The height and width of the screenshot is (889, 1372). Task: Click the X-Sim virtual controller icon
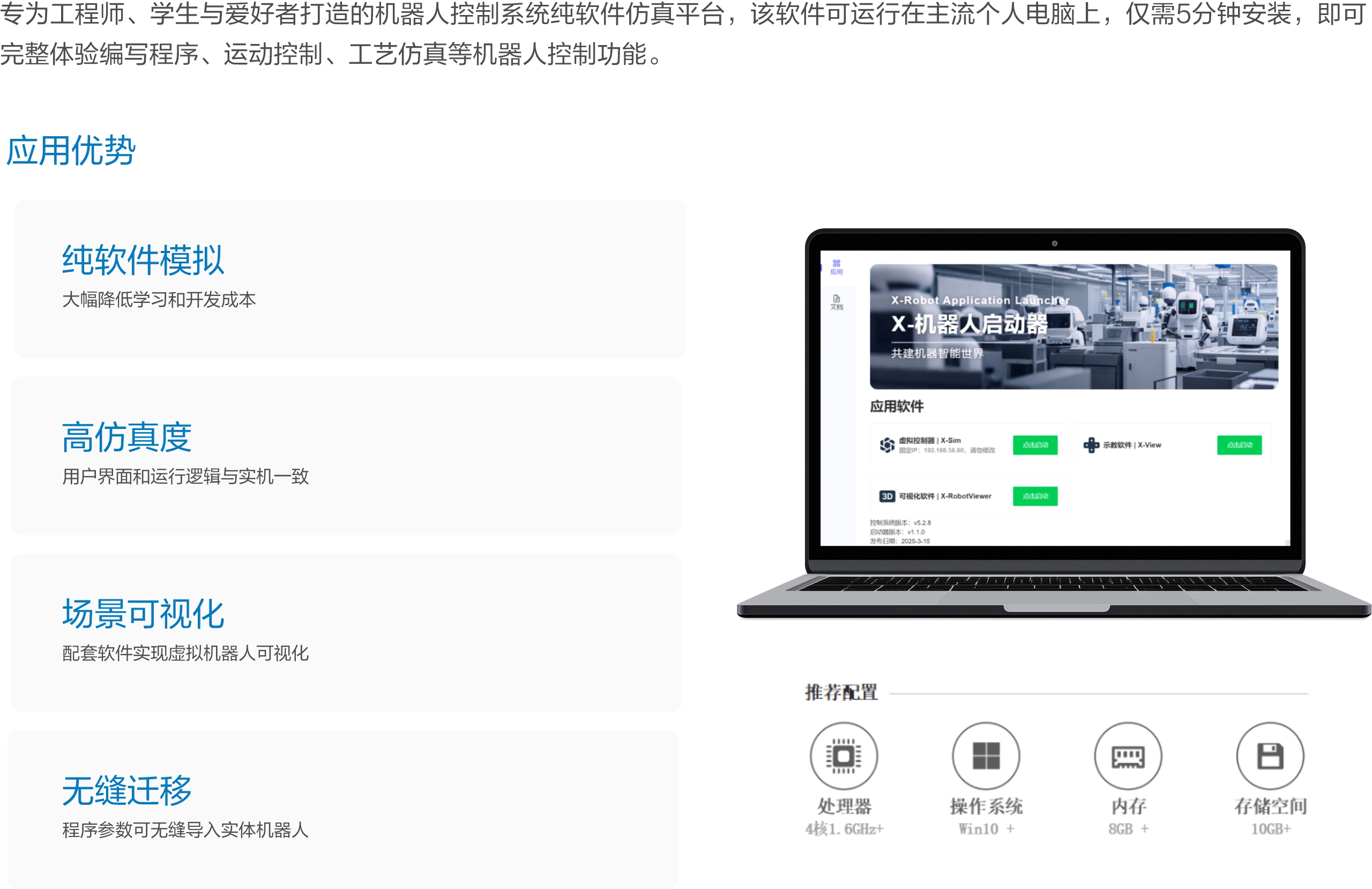[887, 445]
